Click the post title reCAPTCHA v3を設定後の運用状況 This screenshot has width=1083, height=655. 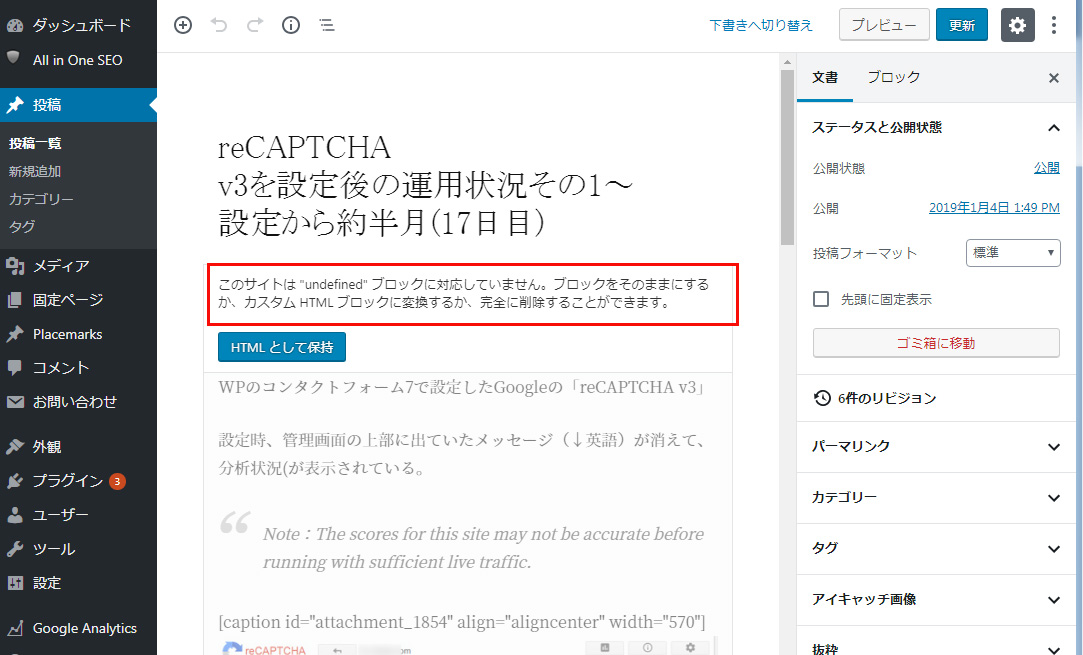425,185
